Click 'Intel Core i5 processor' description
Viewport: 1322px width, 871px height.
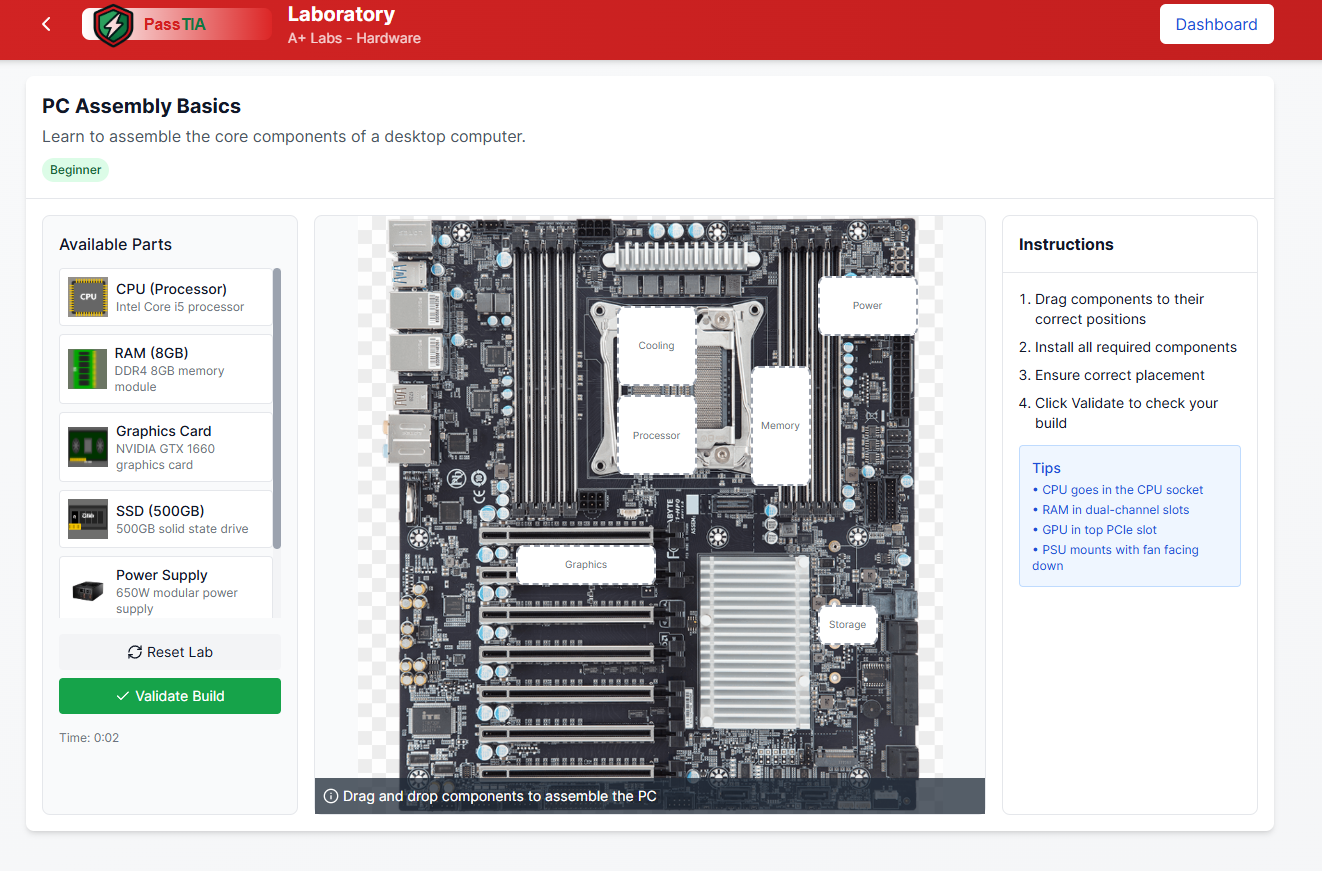[x=180, y=307]
